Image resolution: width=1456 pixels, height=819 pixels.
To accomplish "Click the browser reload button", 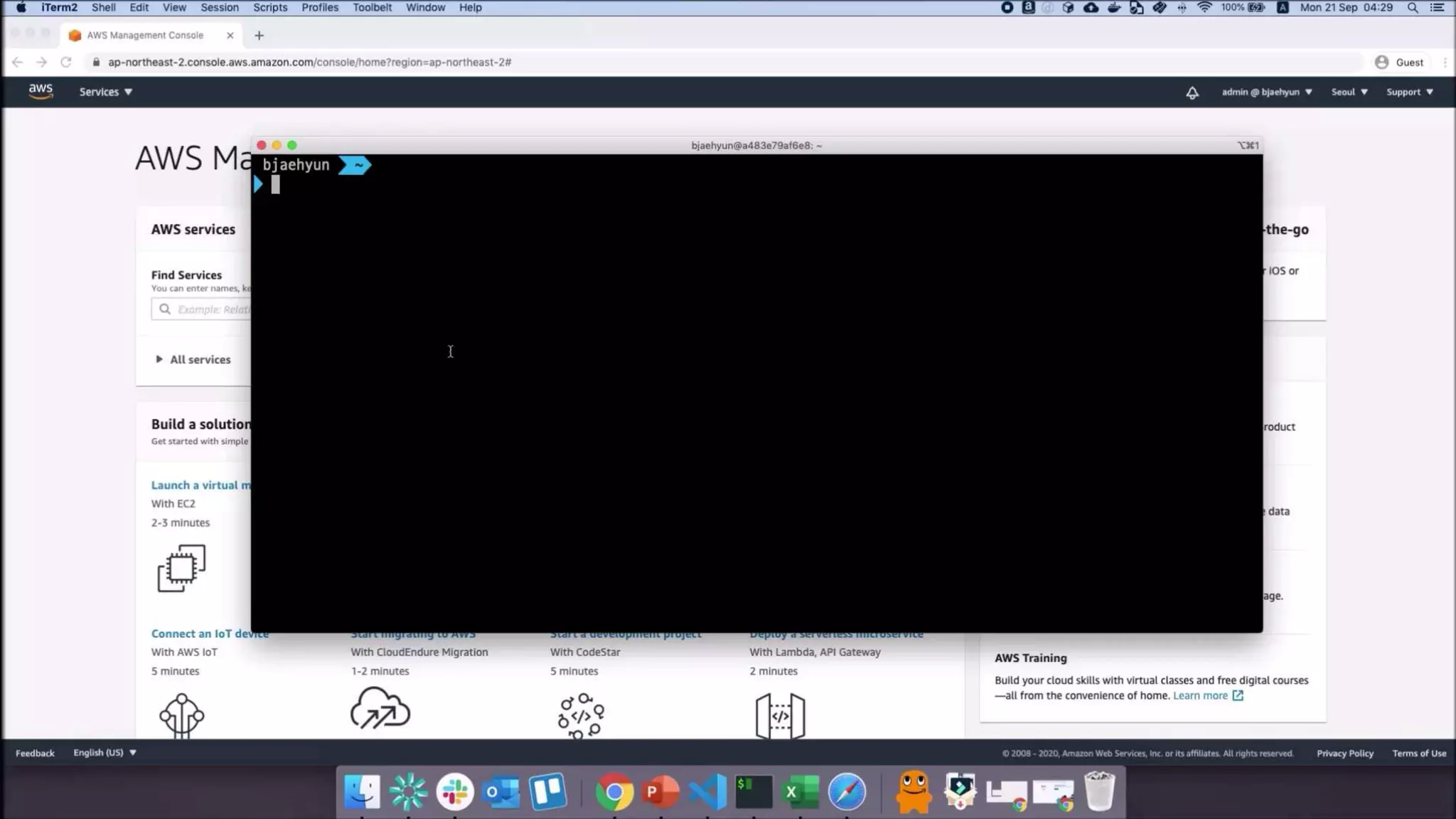I will click(66, 63).
